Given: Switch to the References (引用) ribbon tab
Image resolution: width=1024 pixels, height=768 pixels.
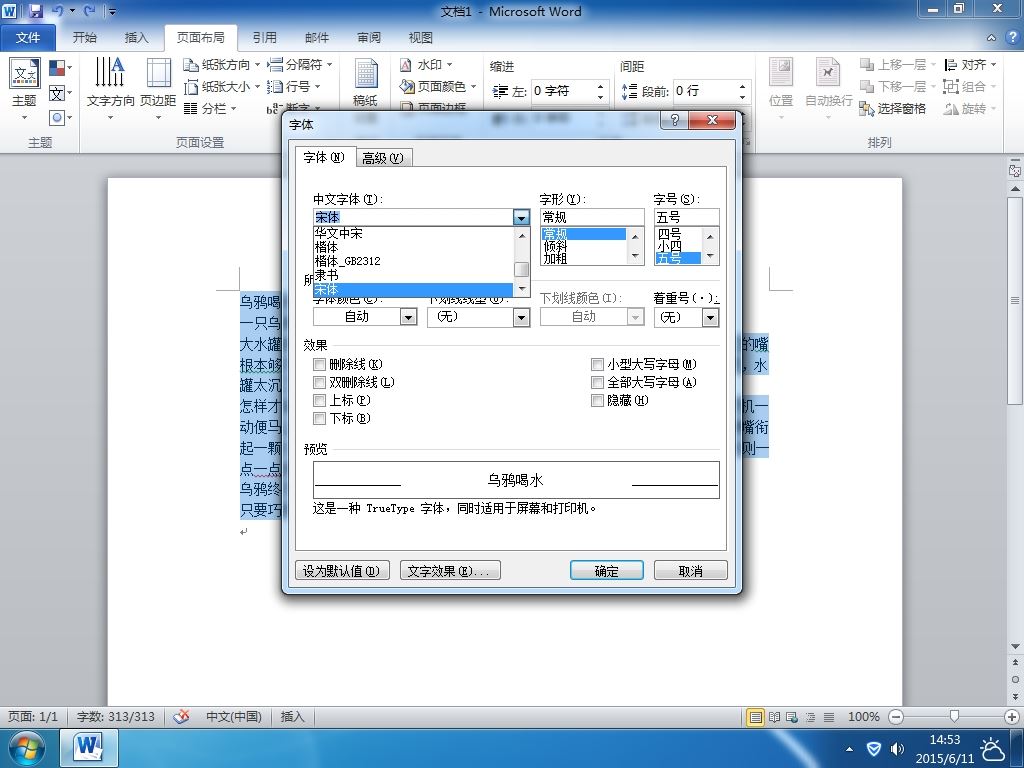Looking at the screenshot, I should coord(264,38).
